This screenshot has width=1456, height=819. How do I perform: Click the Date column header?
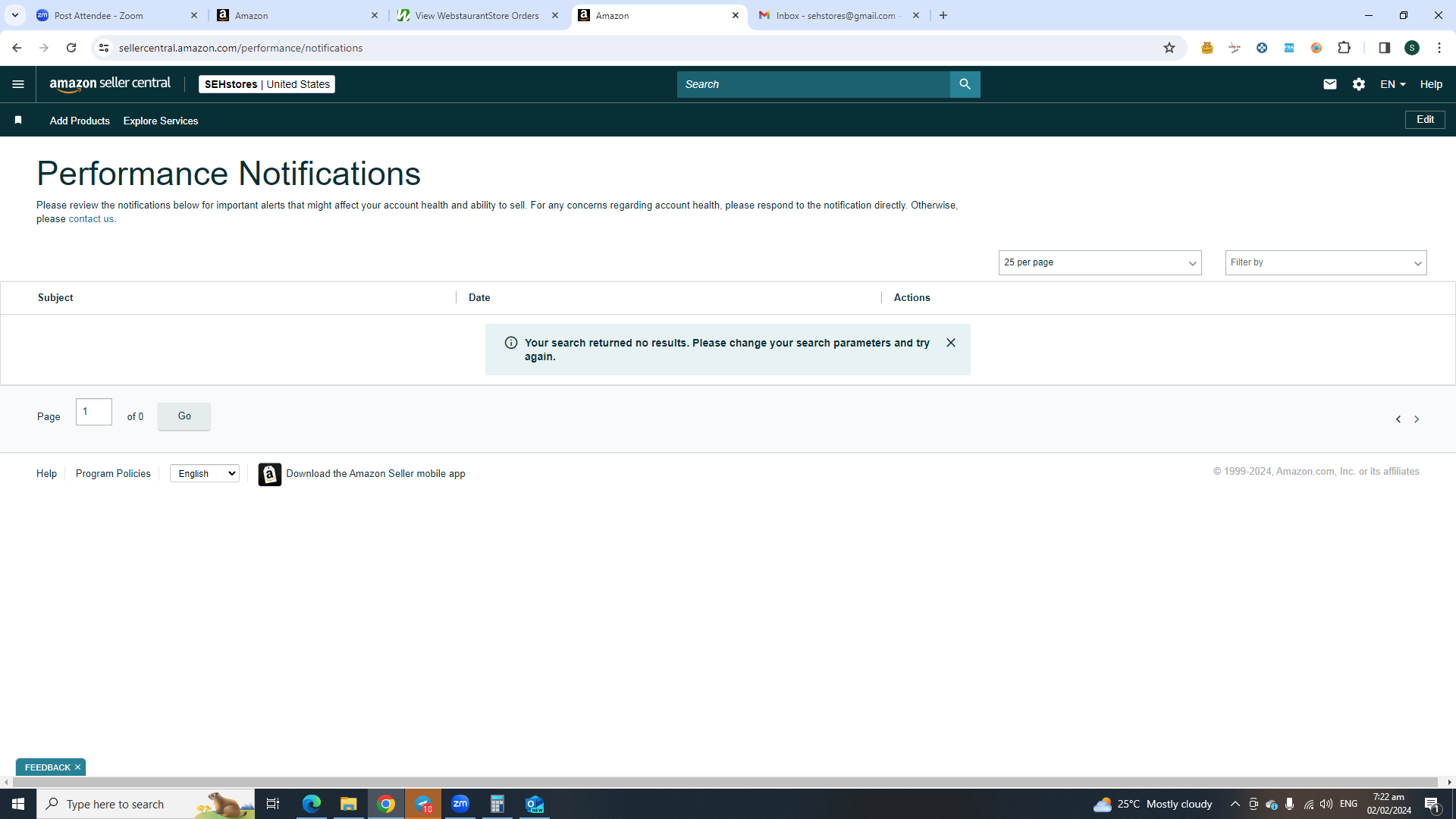479,297
